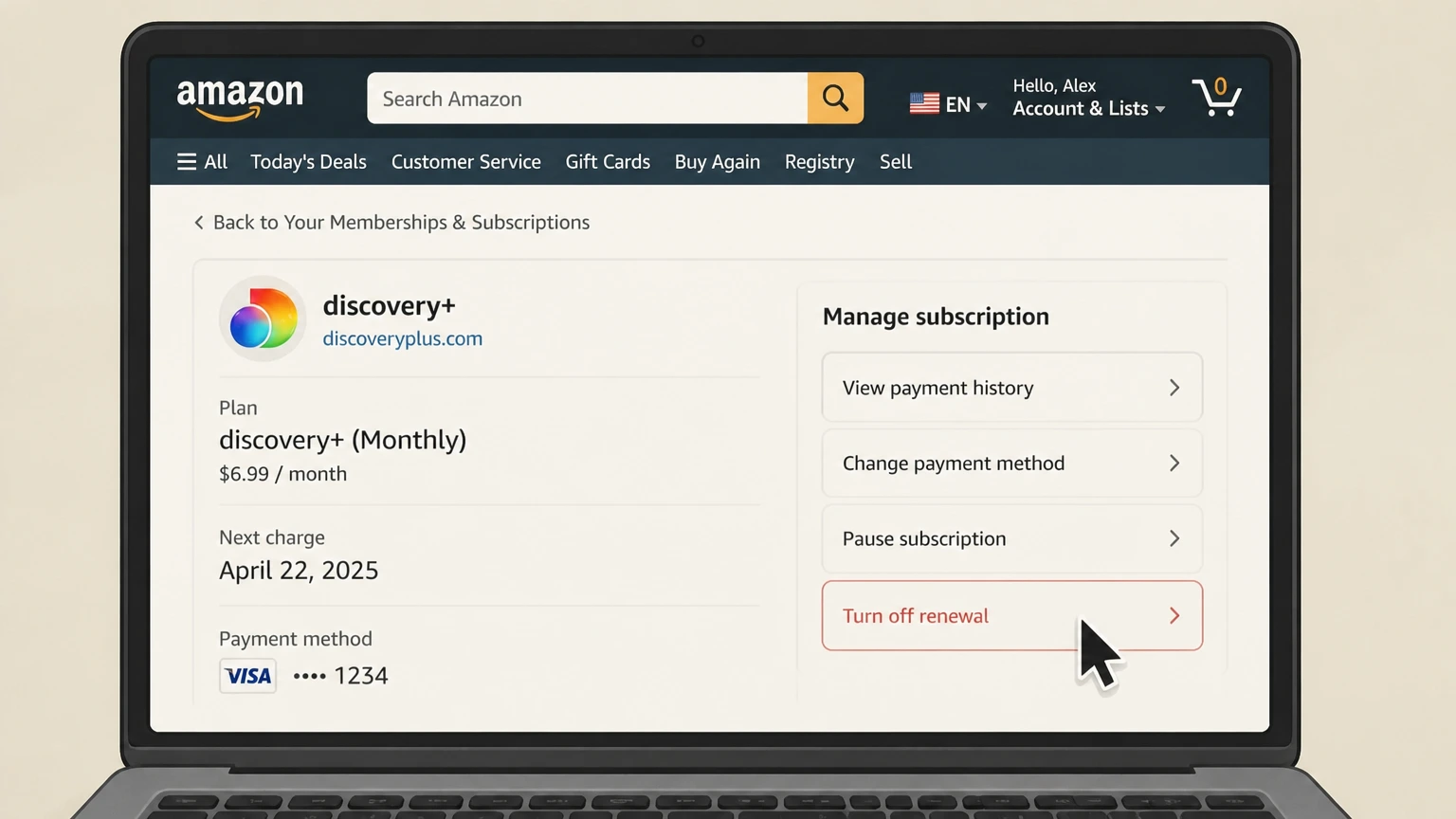Go to Customer Service
This screenshot has height=819, width=1456.
point(466,162)
